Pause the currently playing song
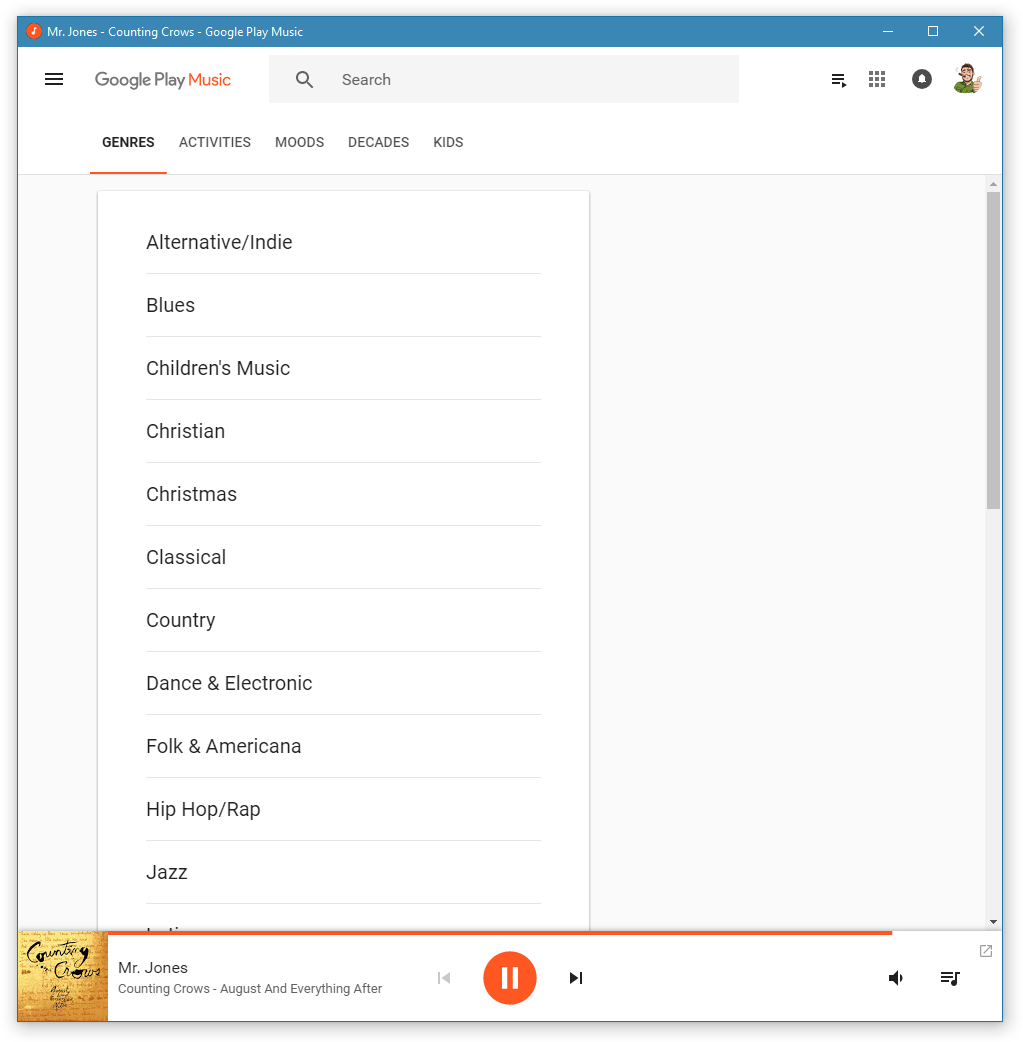 coord(510,978)
